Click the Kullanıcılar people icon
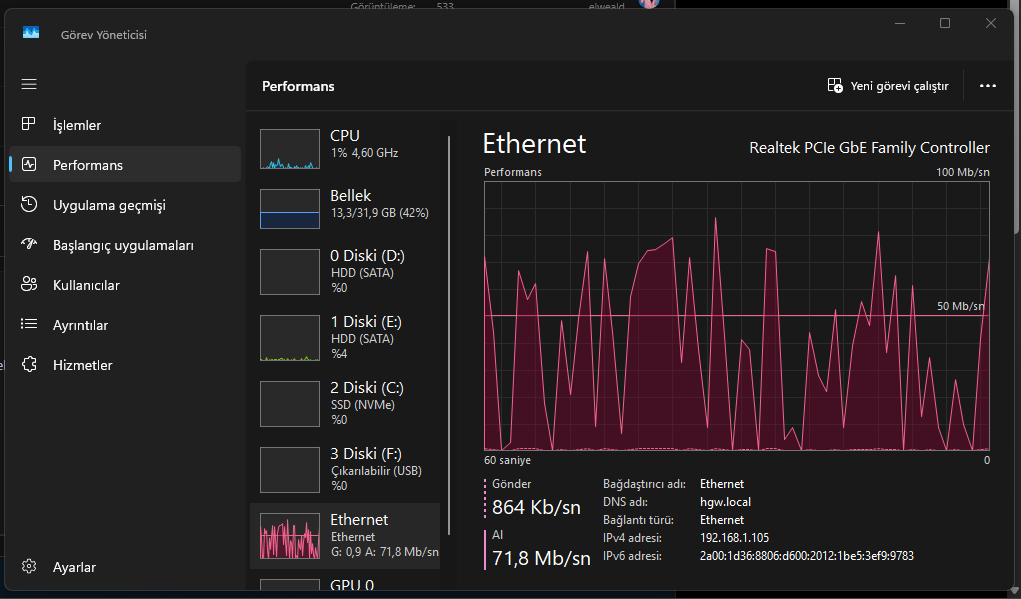 (x=29, y=284)
